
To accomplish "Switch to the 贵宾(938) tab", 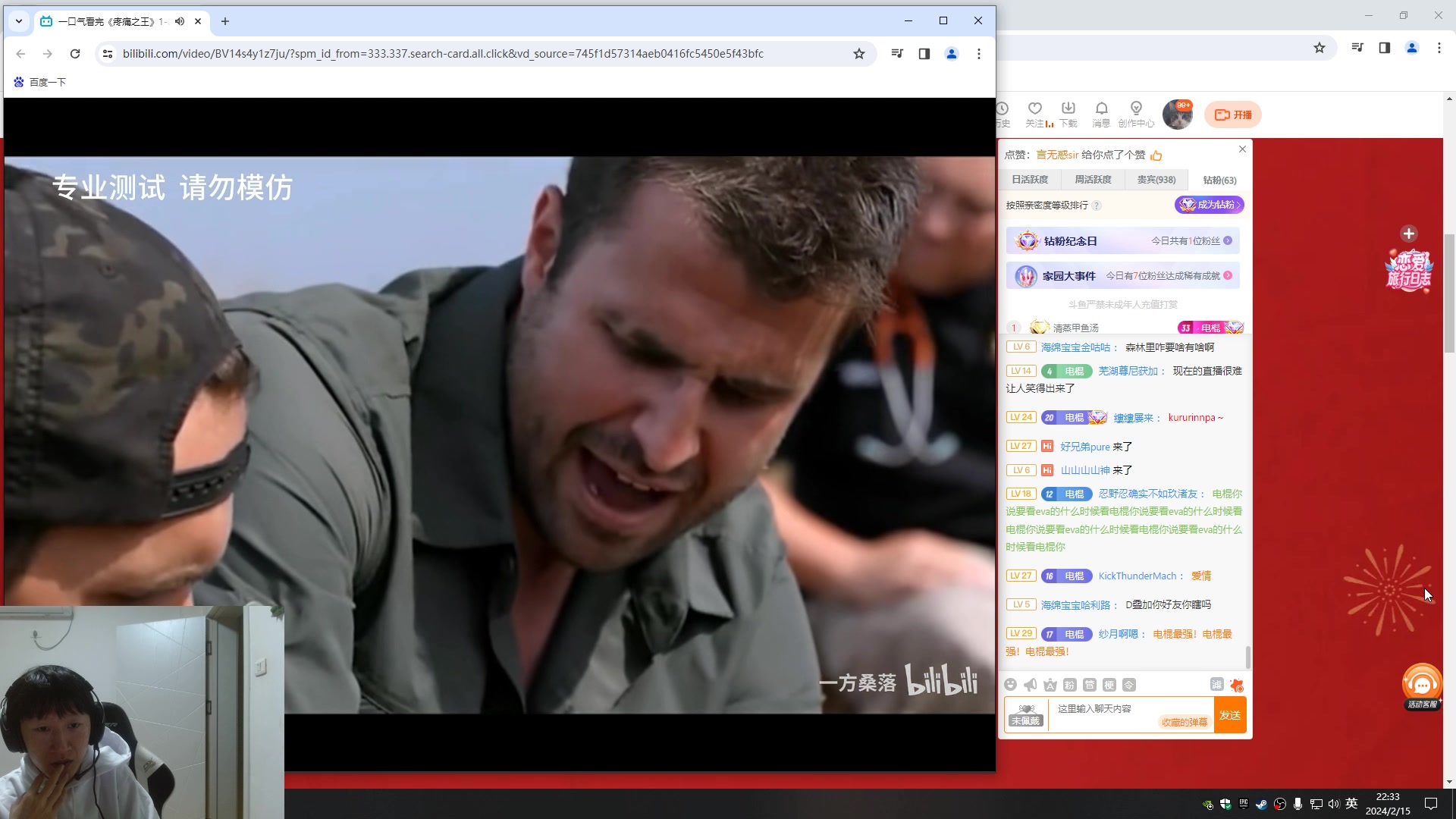I will pyautogui.click(x=1156, y=180).
